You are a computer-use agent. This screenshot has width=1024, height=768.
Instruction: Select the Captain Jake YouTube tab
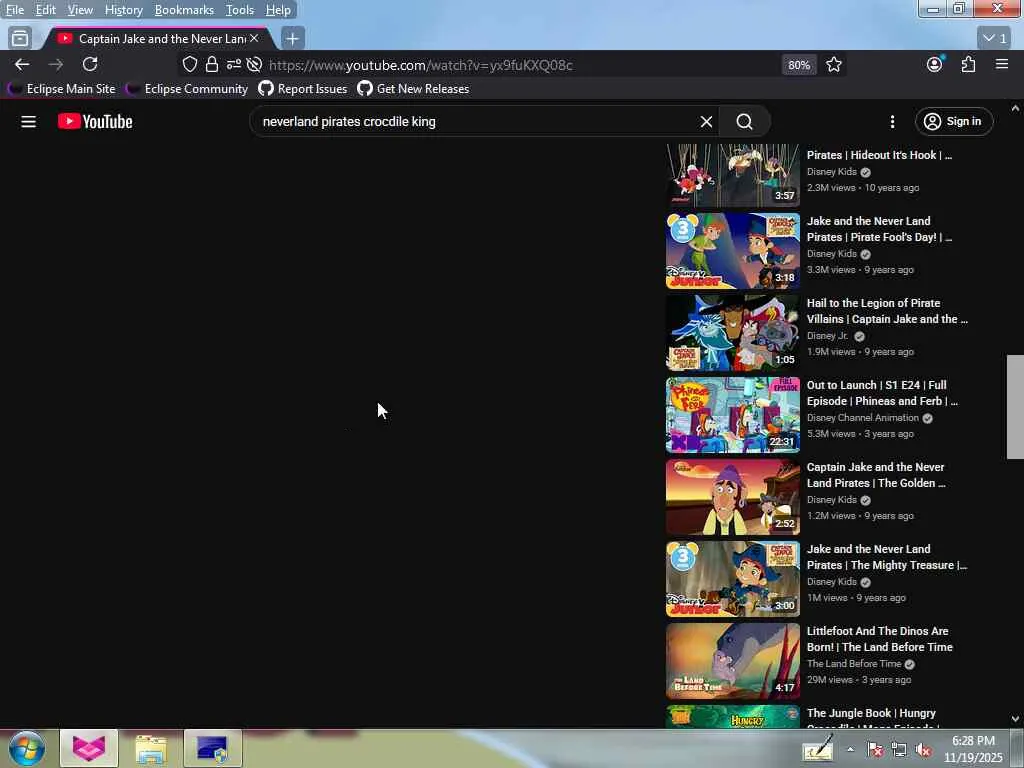(157, 39)
